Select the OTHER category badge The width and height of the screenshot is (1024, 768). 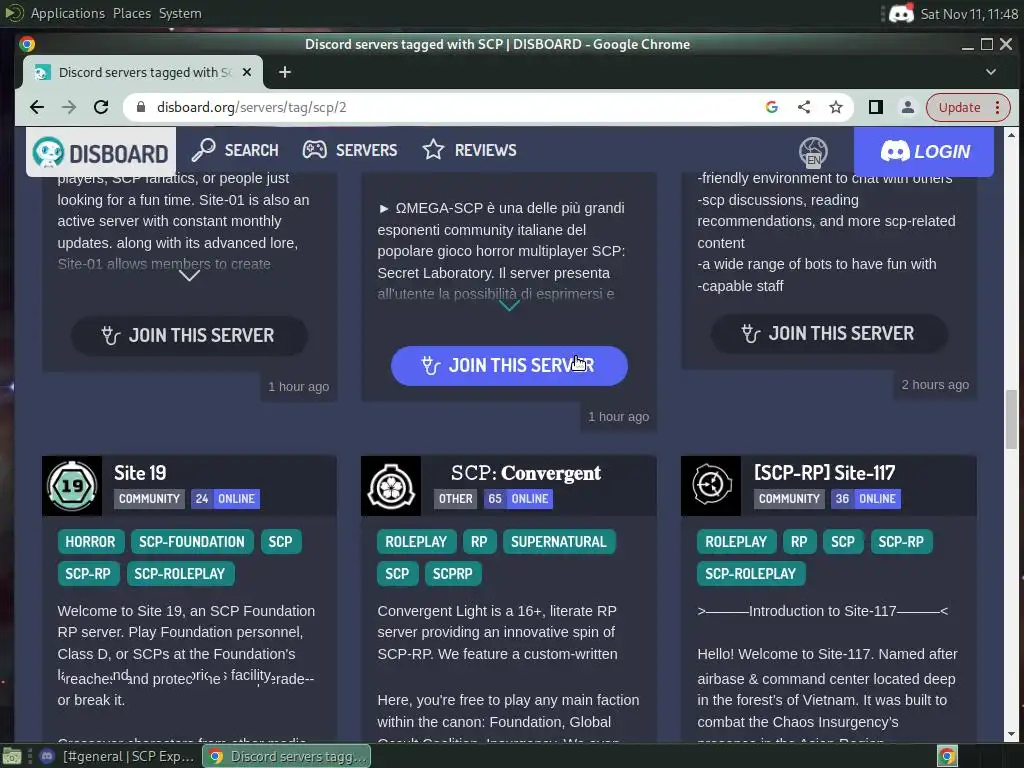[x=456, y=499]
